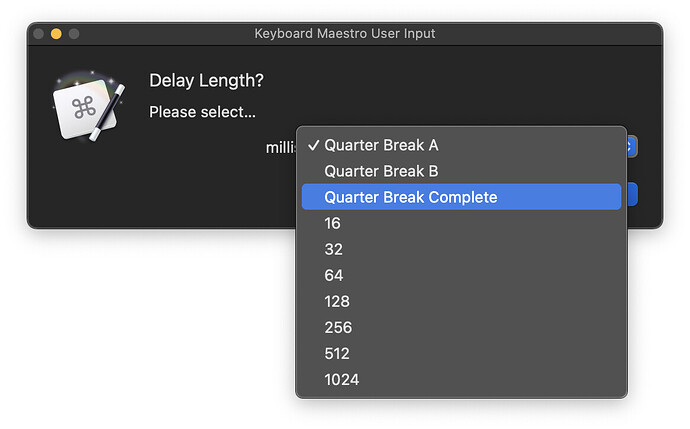Select the Quarter Break B option
This screenshot has width=690, height=429.
tap(381, 171)
